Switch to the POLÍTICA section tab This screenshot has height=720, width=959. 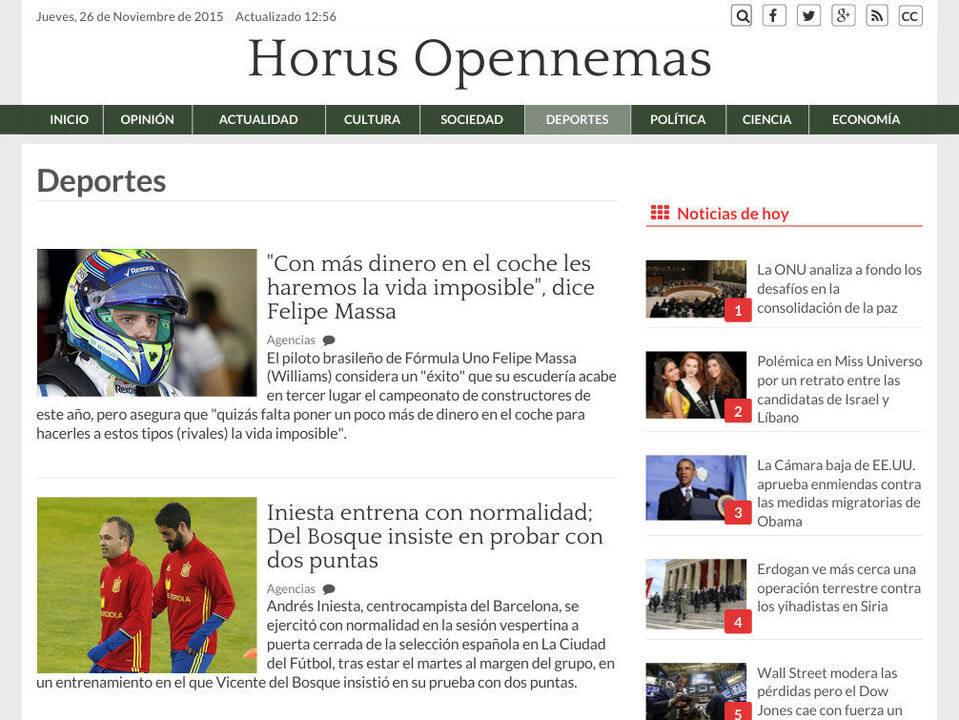tap(677, 119)
